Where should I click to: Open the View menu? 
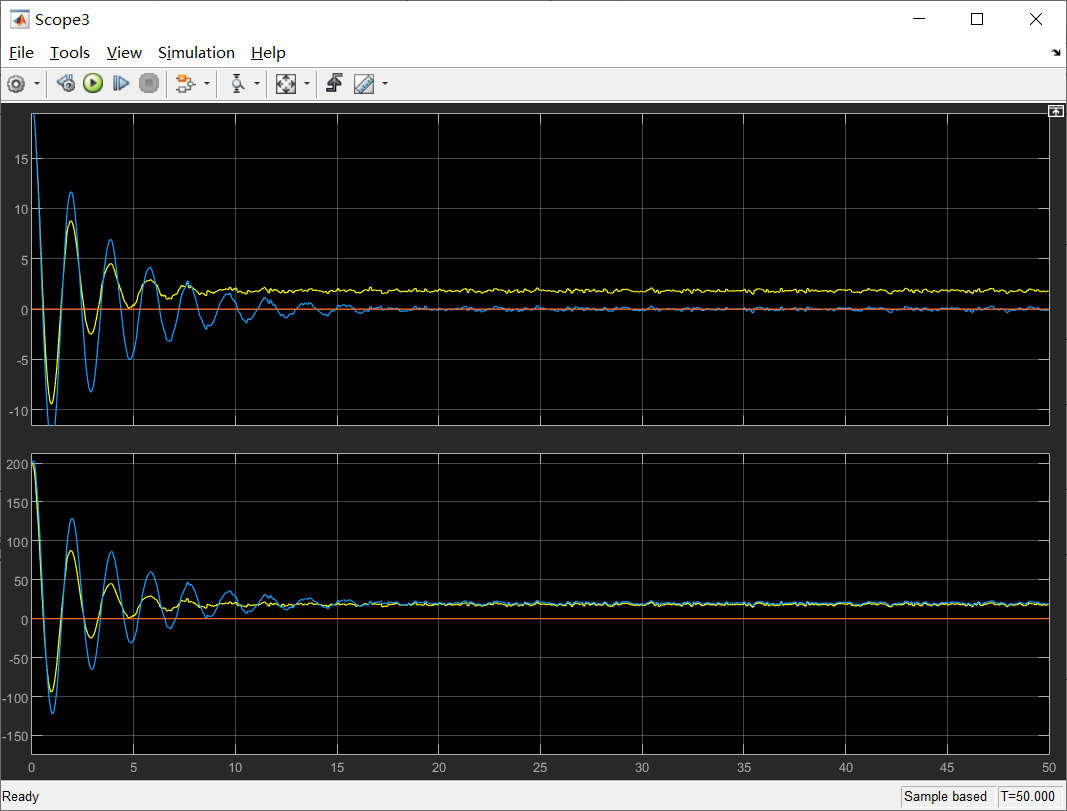coord(123,52)
